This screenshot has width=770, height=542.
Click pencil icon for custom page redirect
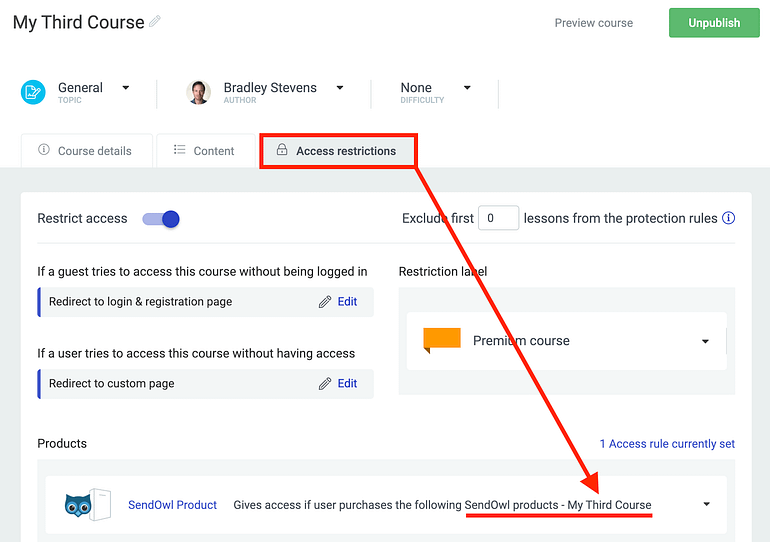[x=325, y=383]
